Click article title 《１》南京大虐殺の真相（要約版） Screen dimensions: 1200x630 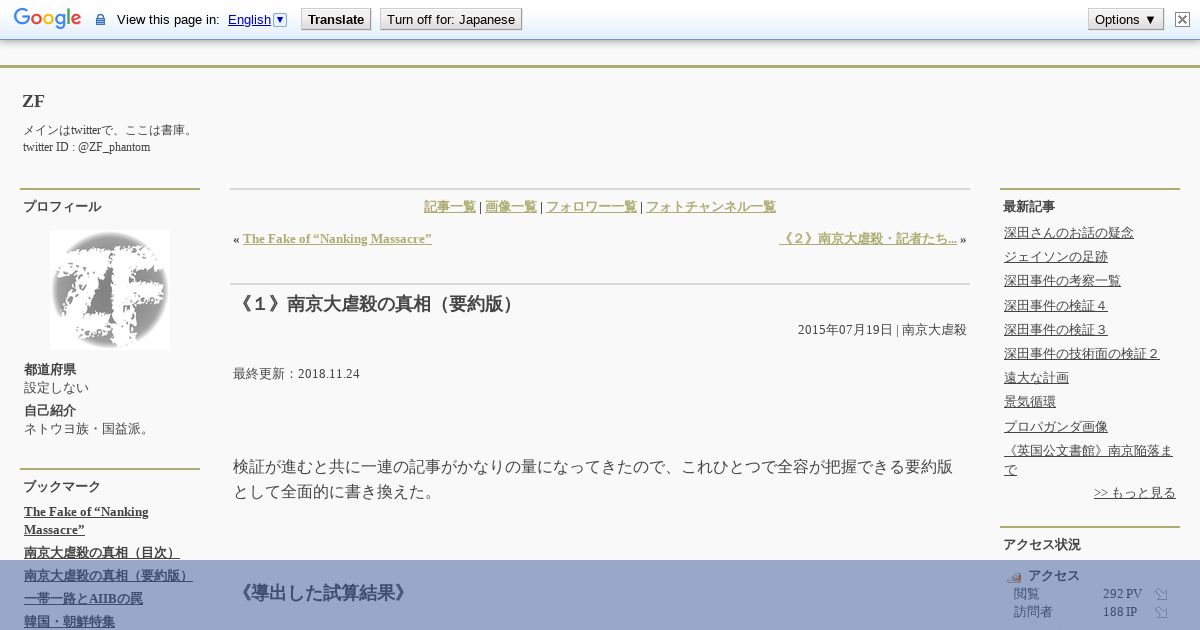pyautogui.click(x=376, y=304)
